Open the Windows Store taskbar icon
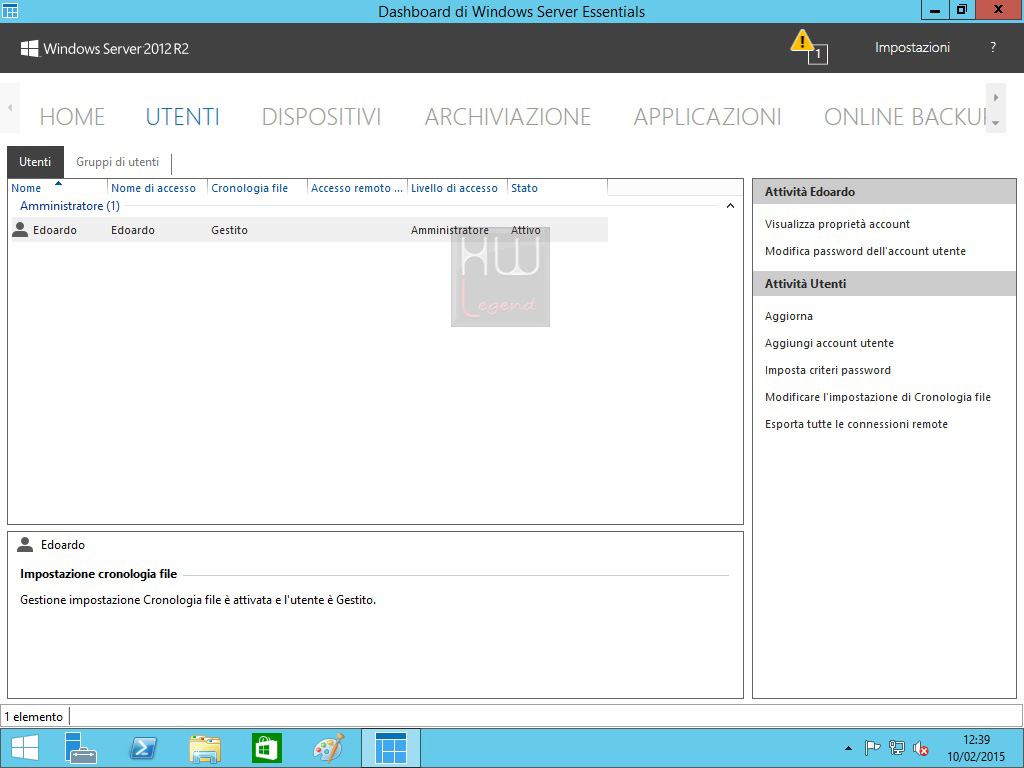The image size is (1024, 768). 266,748
